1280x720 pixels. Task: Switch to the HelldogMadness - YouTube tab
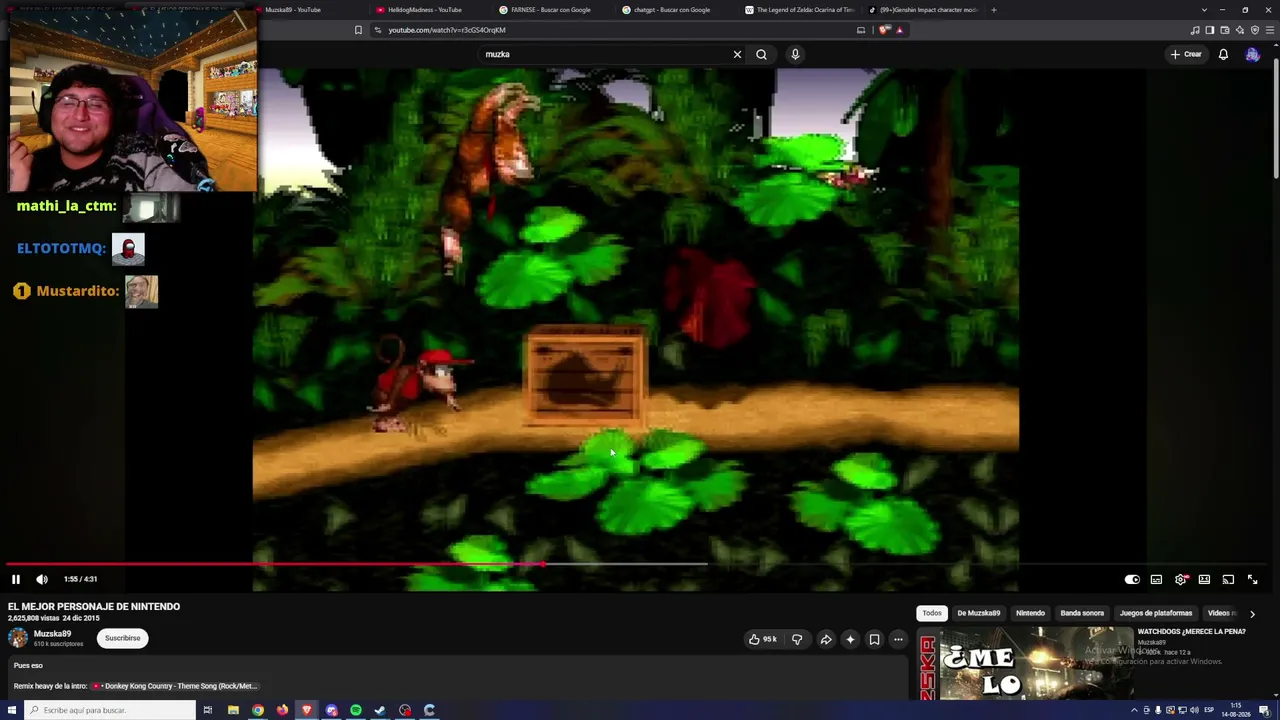coord(425,10)
